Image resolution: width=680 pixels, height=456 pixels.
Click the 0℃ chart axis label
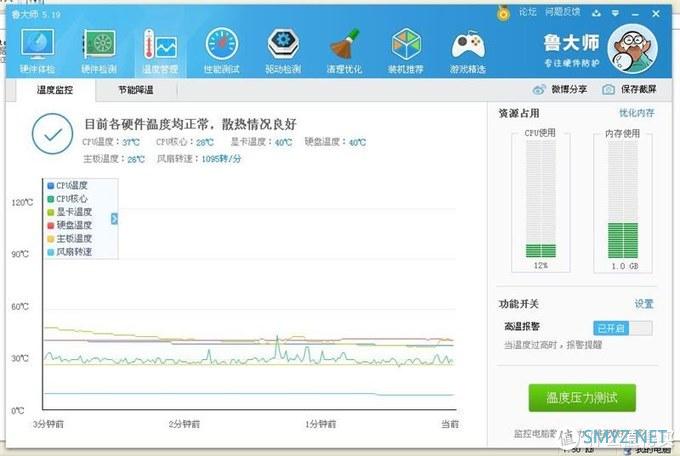point(18,410)
